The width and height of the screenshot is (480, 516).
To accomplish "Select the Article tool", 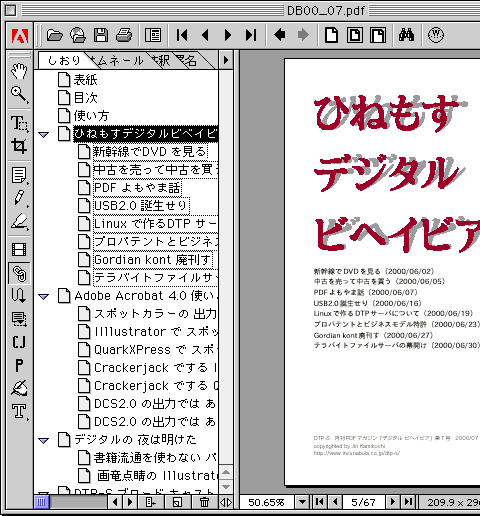I will click(x=19, y=295).
